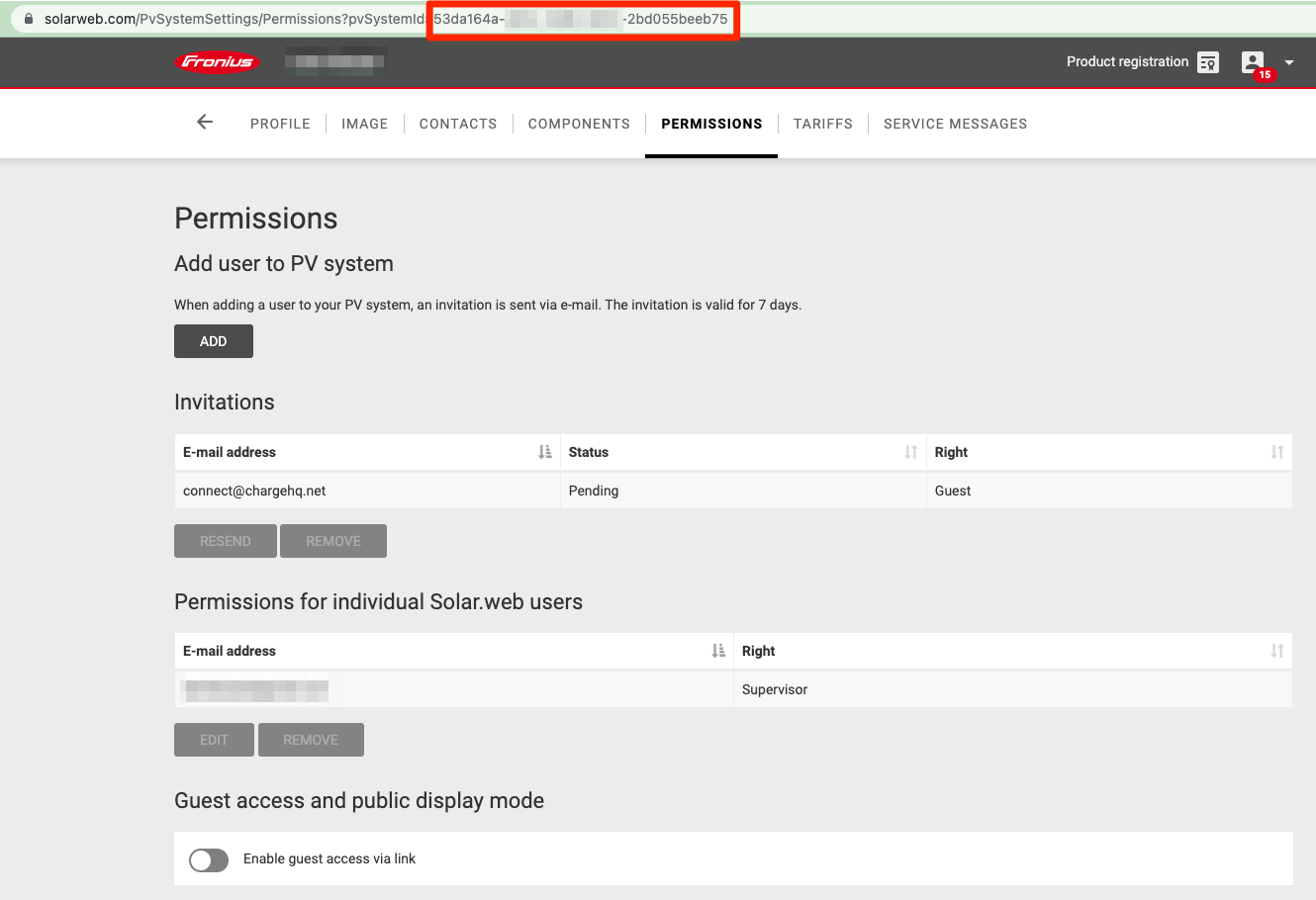Viewport: 1316px width, 900px height.
Task: Sort user permissions by E-mail address
Action: coord(718,651)
